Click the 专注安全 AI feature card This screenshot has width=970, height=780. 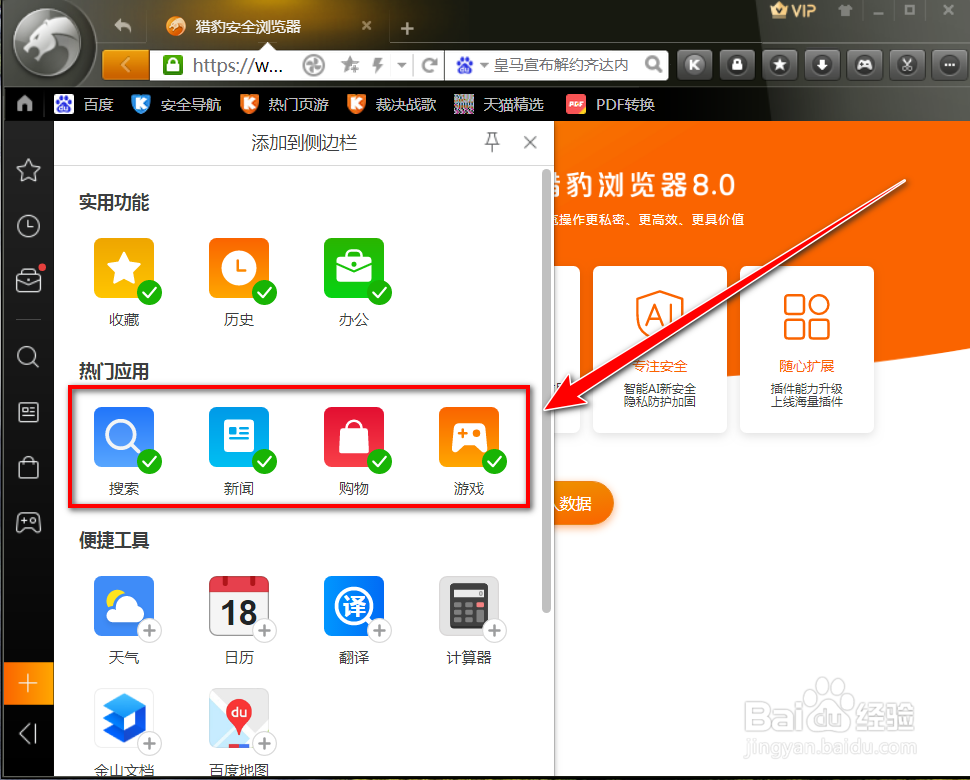coord(659,349)
